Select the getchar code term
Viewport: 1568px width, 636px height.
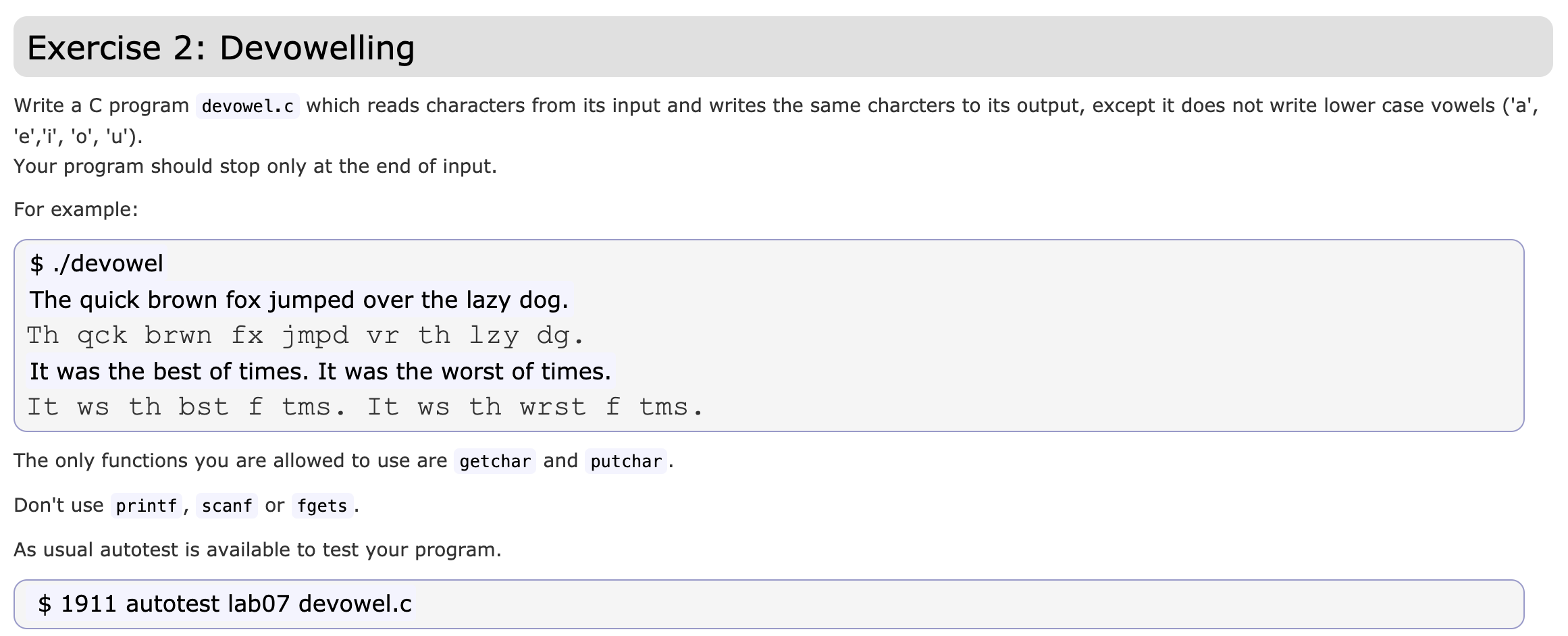tap(495, 461)
